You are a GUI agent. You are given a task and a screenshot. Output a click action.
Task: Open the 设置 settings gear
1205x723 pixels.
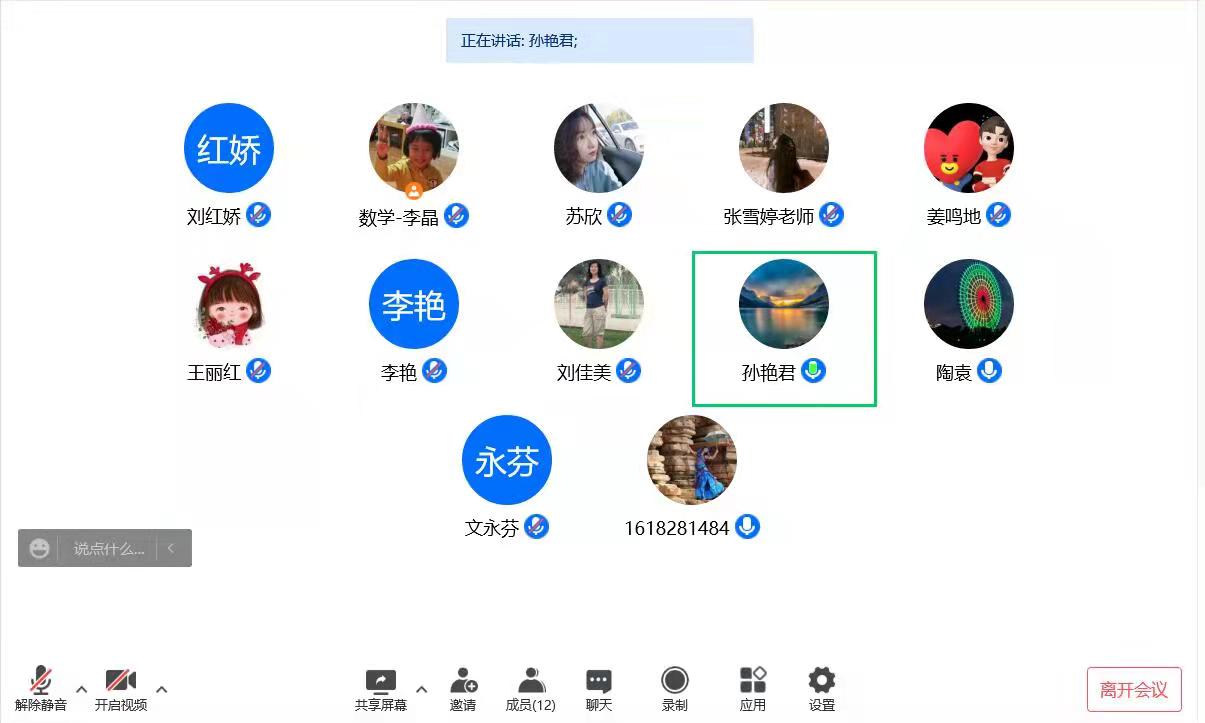[822, 681]
